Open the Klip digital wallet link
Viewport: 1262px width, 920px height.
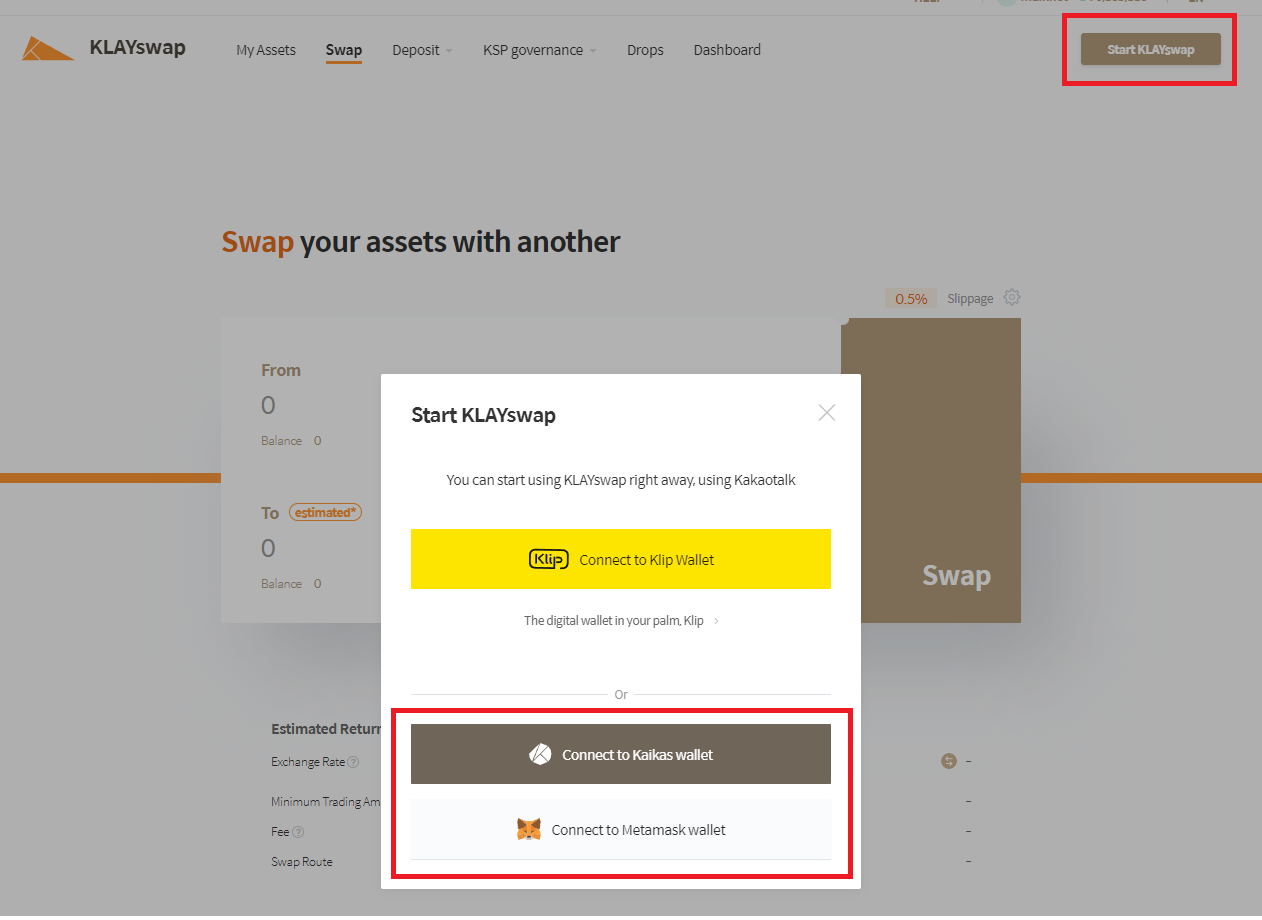click(x=621, y=620)
